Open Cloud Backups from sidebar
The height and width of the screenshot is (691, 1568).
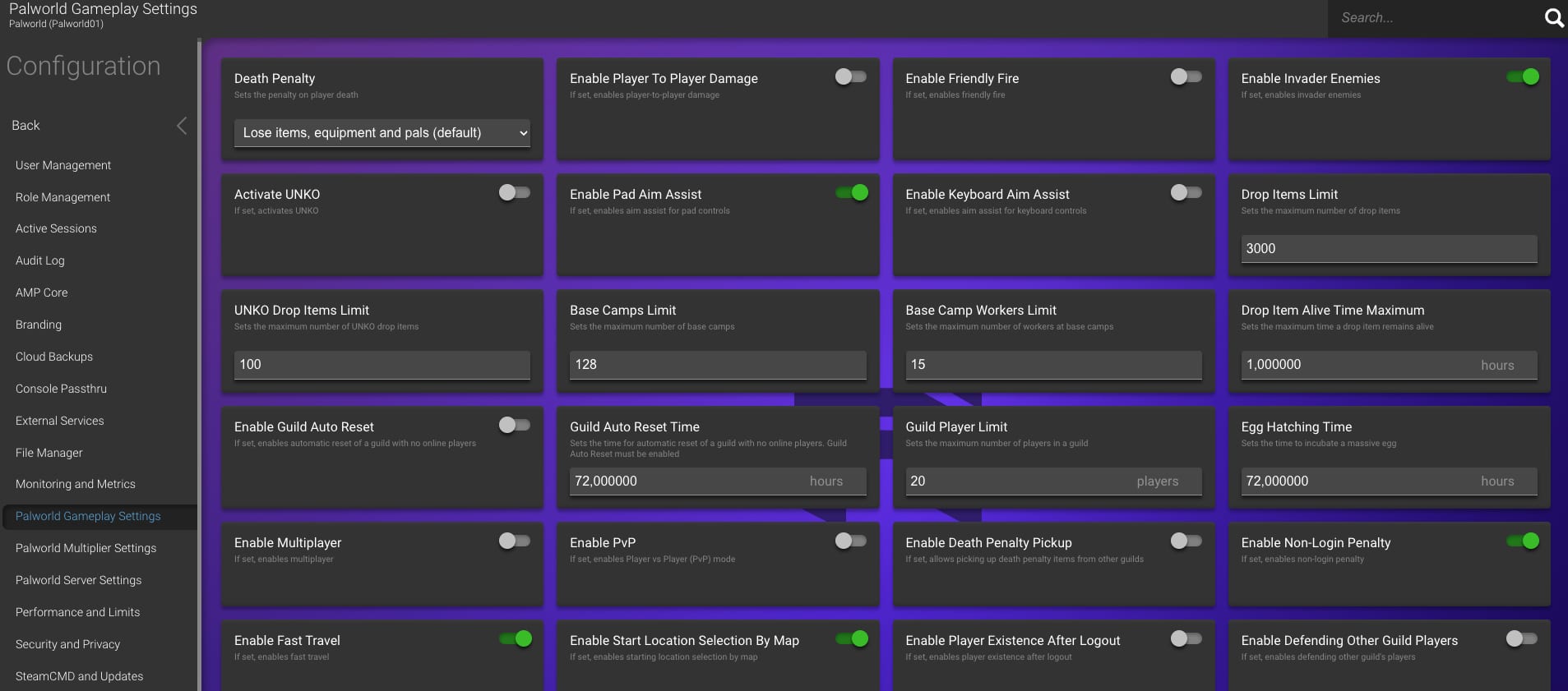click(x=54, y=357)
